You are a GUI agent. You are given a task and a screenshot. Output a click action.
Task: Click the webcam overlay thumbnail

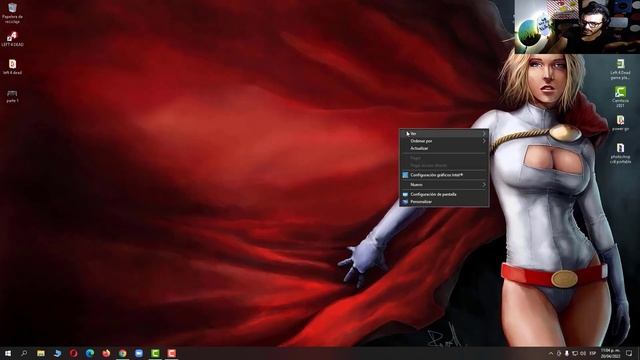(577, 27)
